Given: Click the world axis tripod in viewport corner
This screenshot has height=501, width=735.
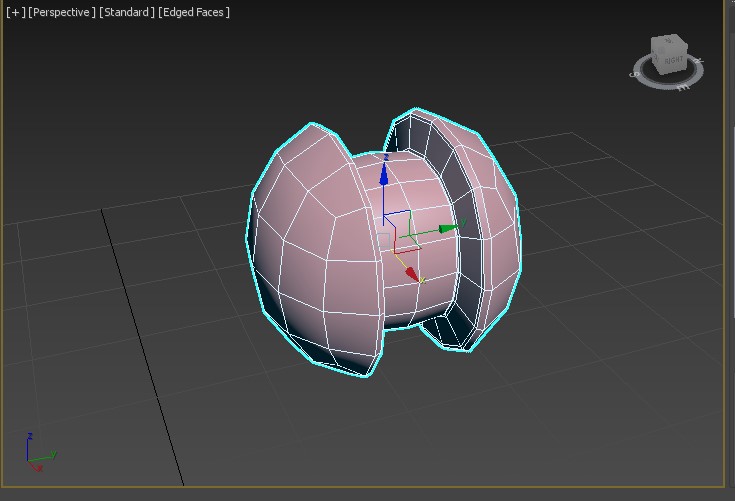Looking at the screenshot, I should 38,455.
